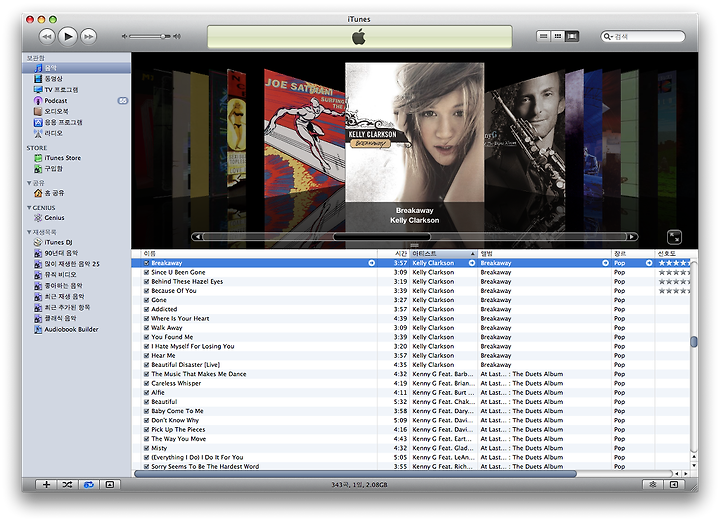This screenshot has width=720, height=522.
Task: Open the Audiobook Builder playlist
Action: tap(76, 329)
